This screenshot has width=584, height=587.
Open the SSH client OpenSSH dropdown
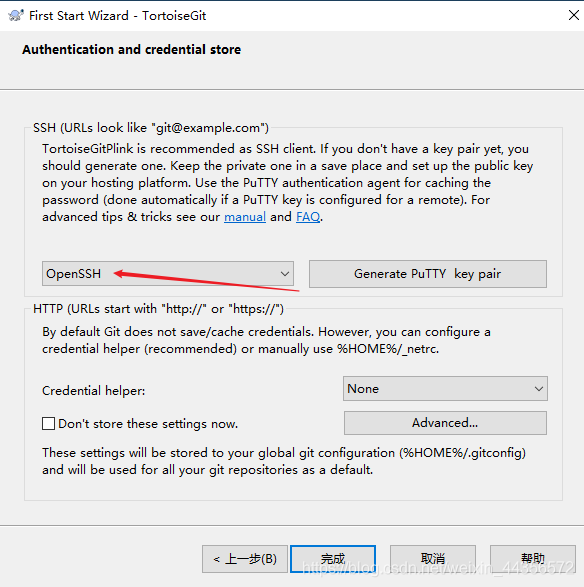coord(168,274)
